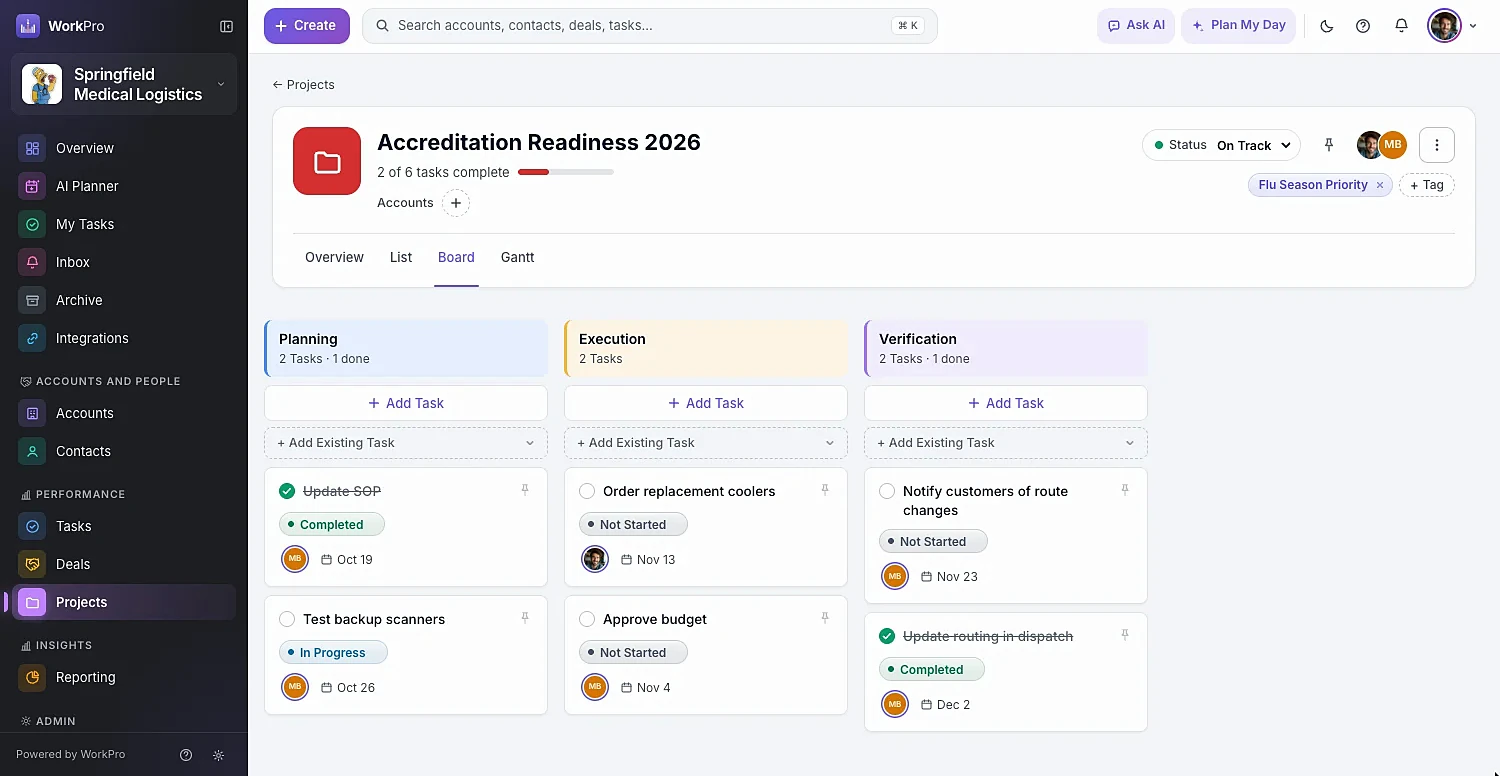This screenshot has width=1500, height=776.
Task: Expand the Springfield Medical Logistics workspace switcher
Action: (x=124, y=84)
